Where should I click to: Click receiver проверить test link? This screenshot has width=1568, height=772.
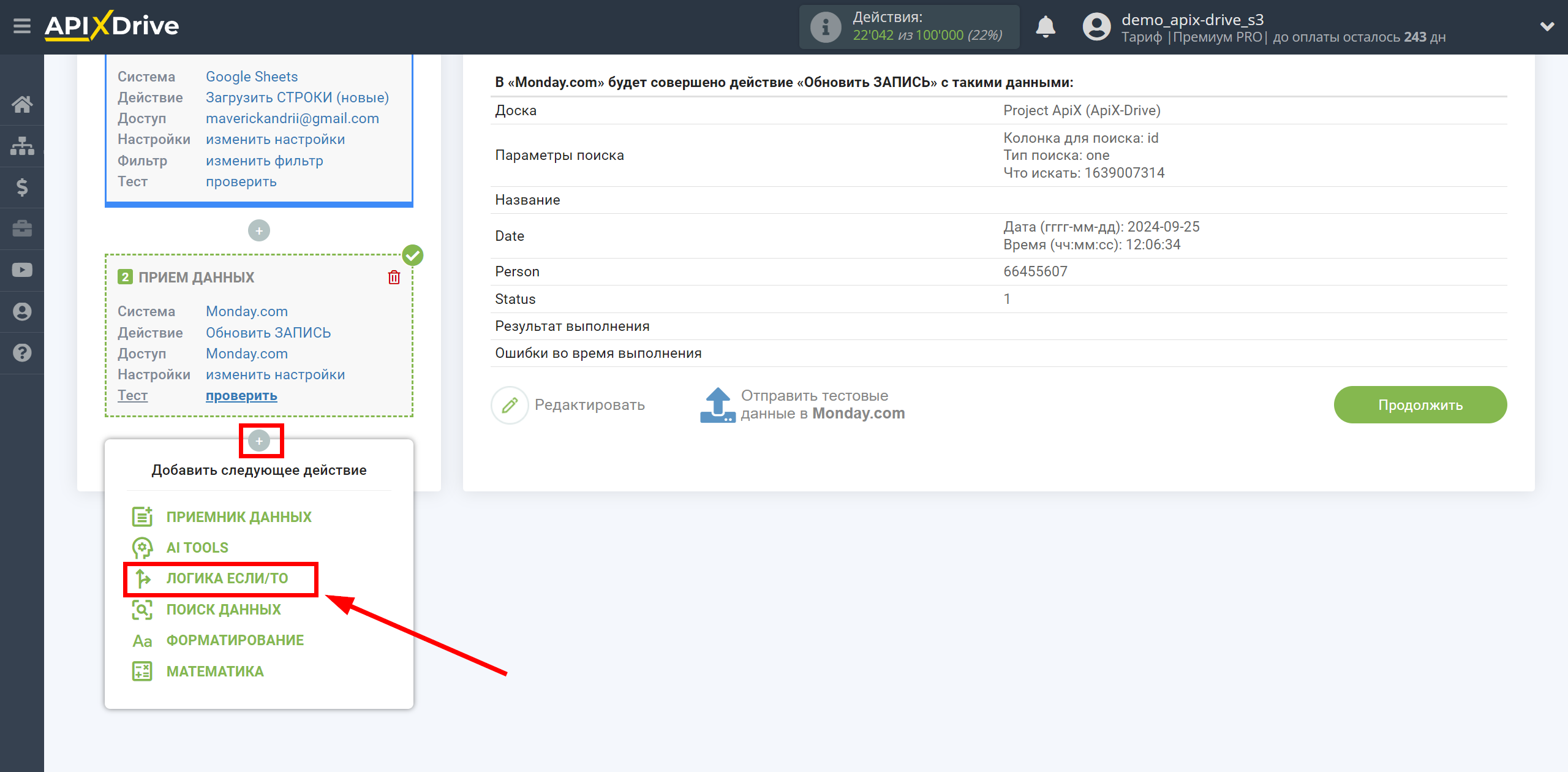[x=241, y=396]
